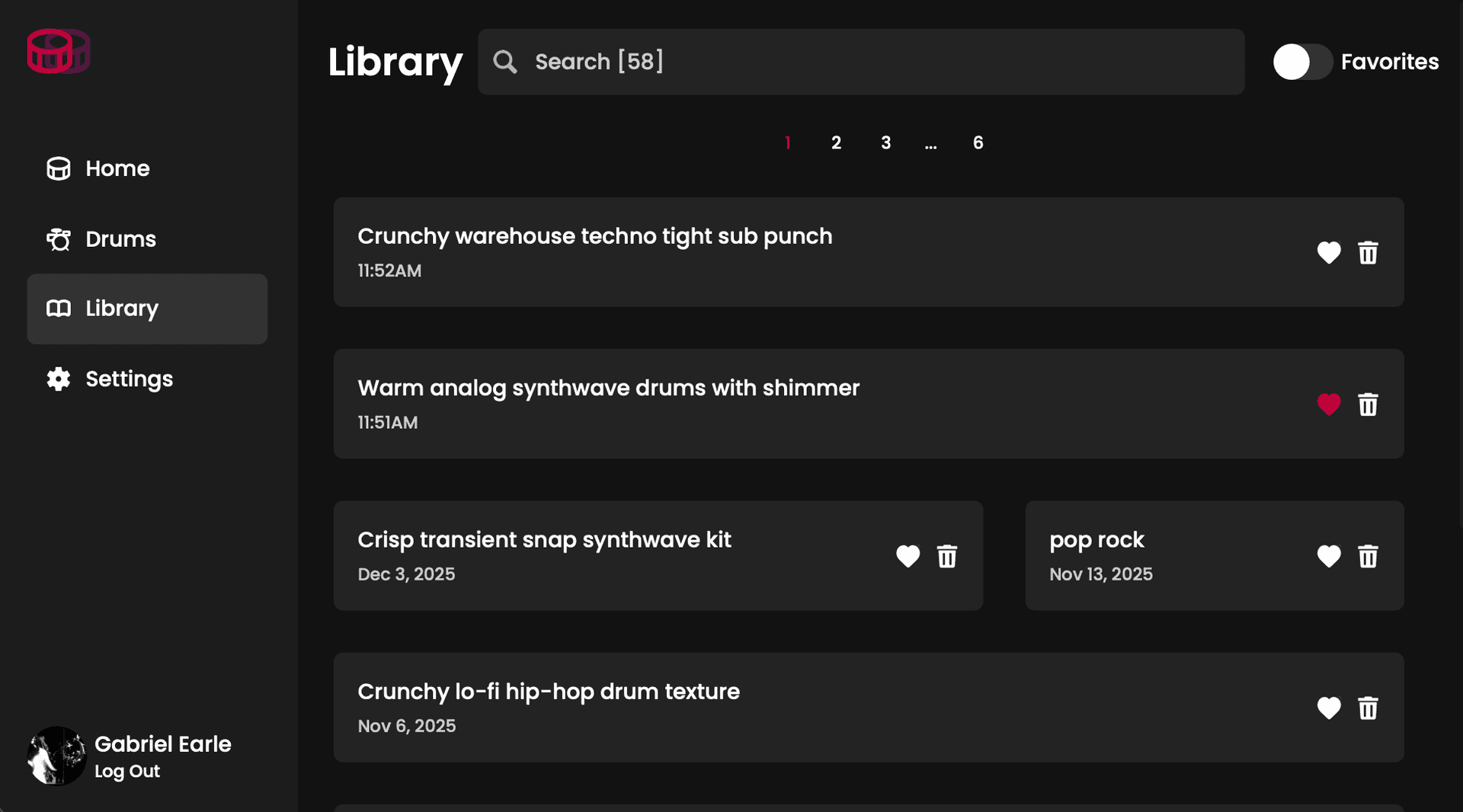Click the Library book icon
Screen dimensions: 1463x812
[57, 308]
